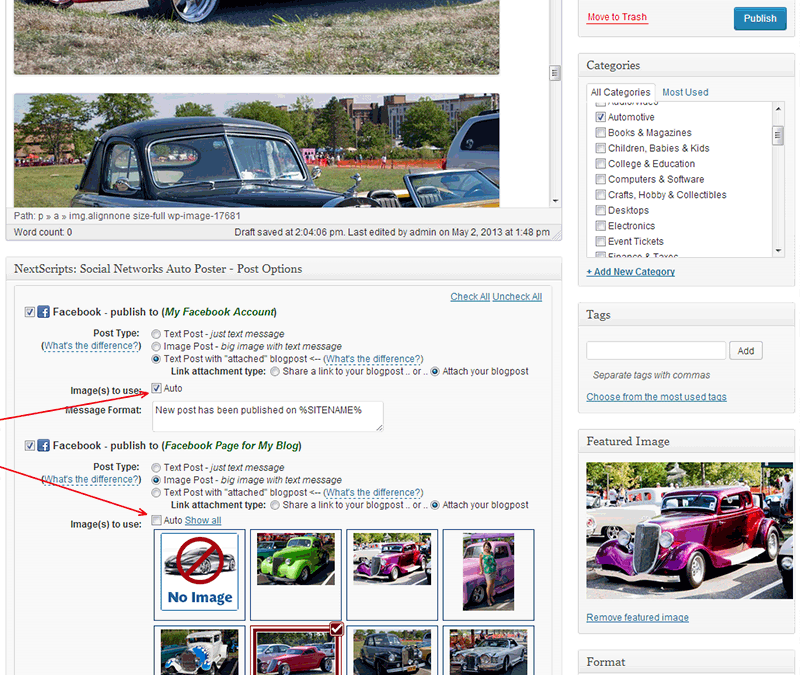
Task: Click the purple hot rod featured image
Action: 689,531
